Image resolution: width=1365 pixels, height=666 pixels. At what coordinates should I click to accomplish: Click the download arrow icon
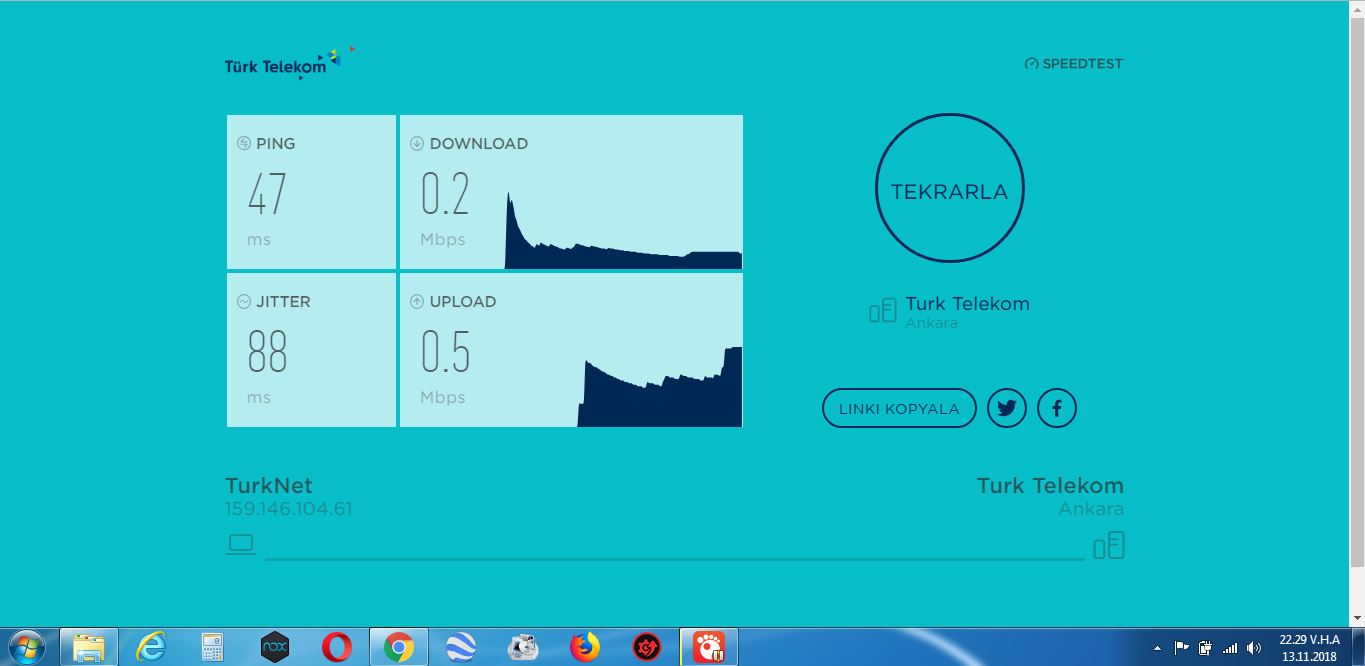[x=417, y=143]
